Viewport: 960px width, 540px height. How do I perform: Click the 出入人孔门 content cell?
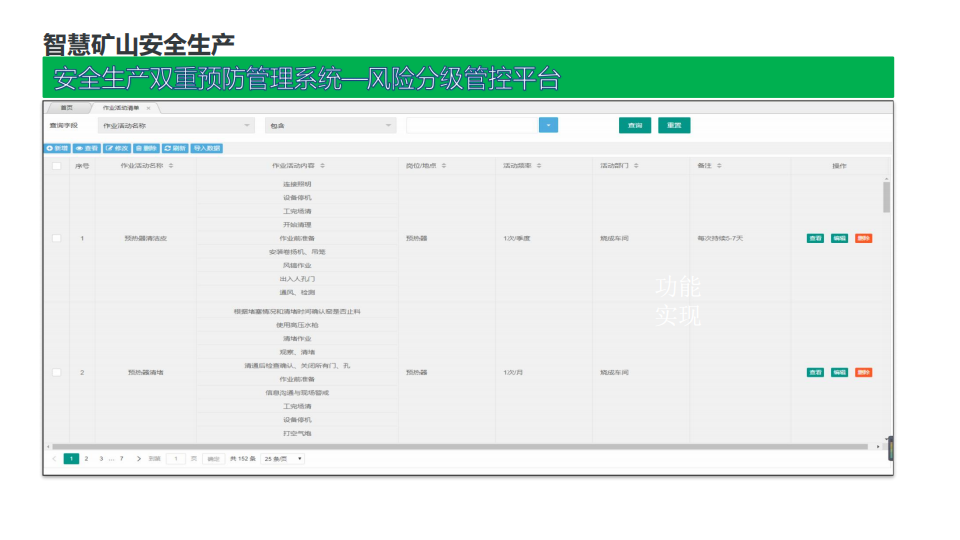coord(297,279)
